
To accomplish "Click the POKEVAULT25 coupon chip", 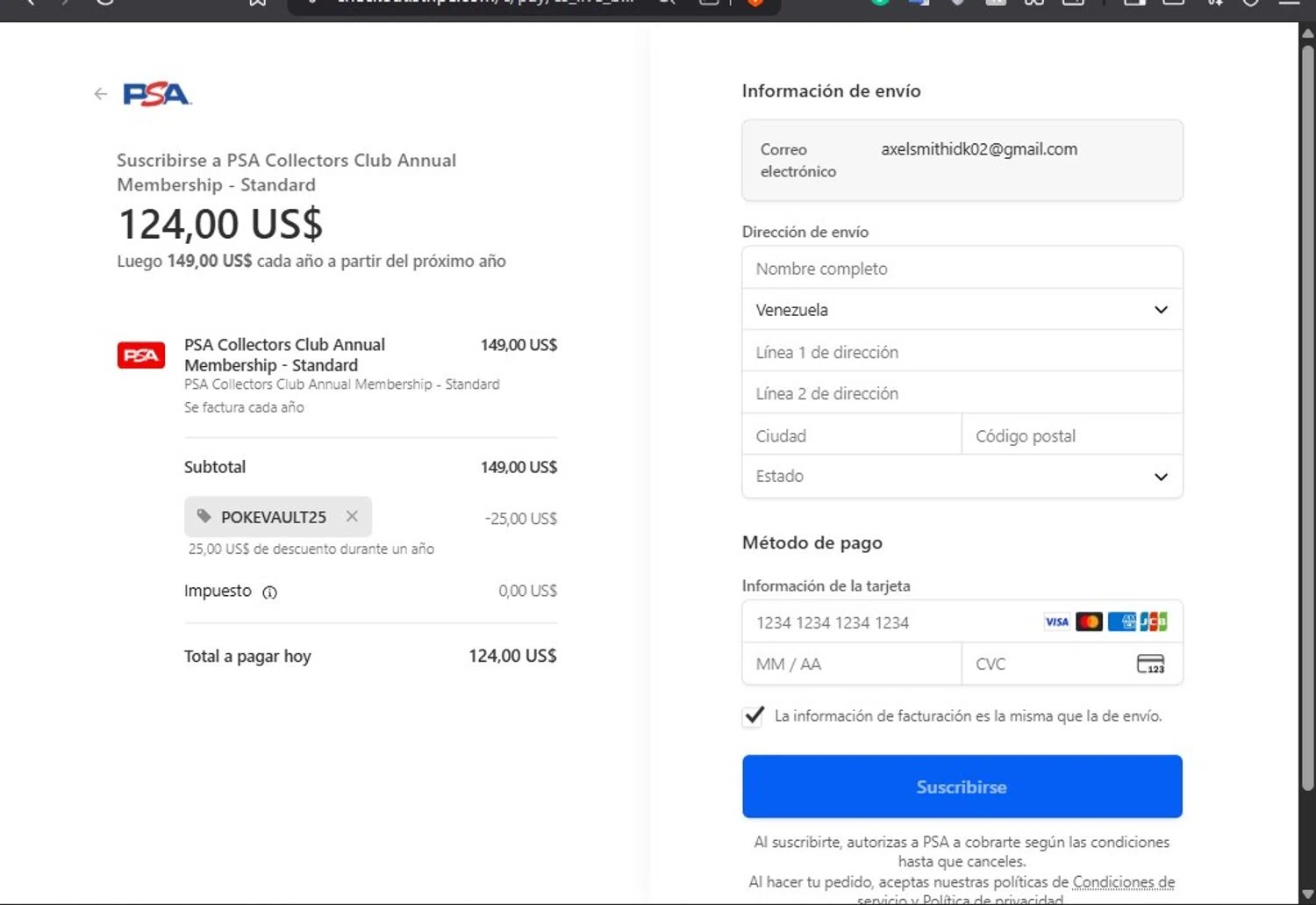I will (x=278, y=516).
